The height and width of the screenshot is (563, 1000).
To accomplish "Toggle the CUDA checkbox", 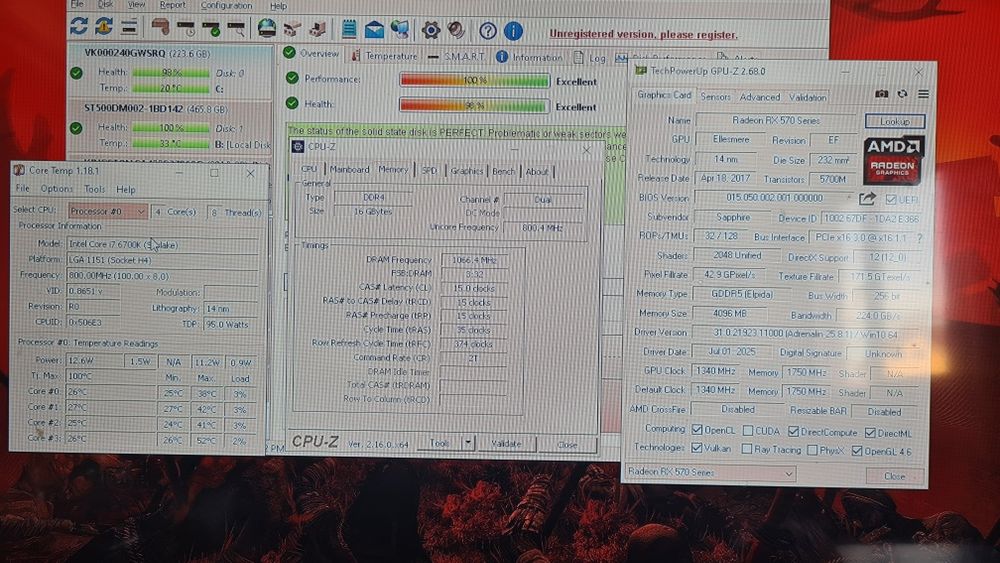I will [x=748, y=430].
